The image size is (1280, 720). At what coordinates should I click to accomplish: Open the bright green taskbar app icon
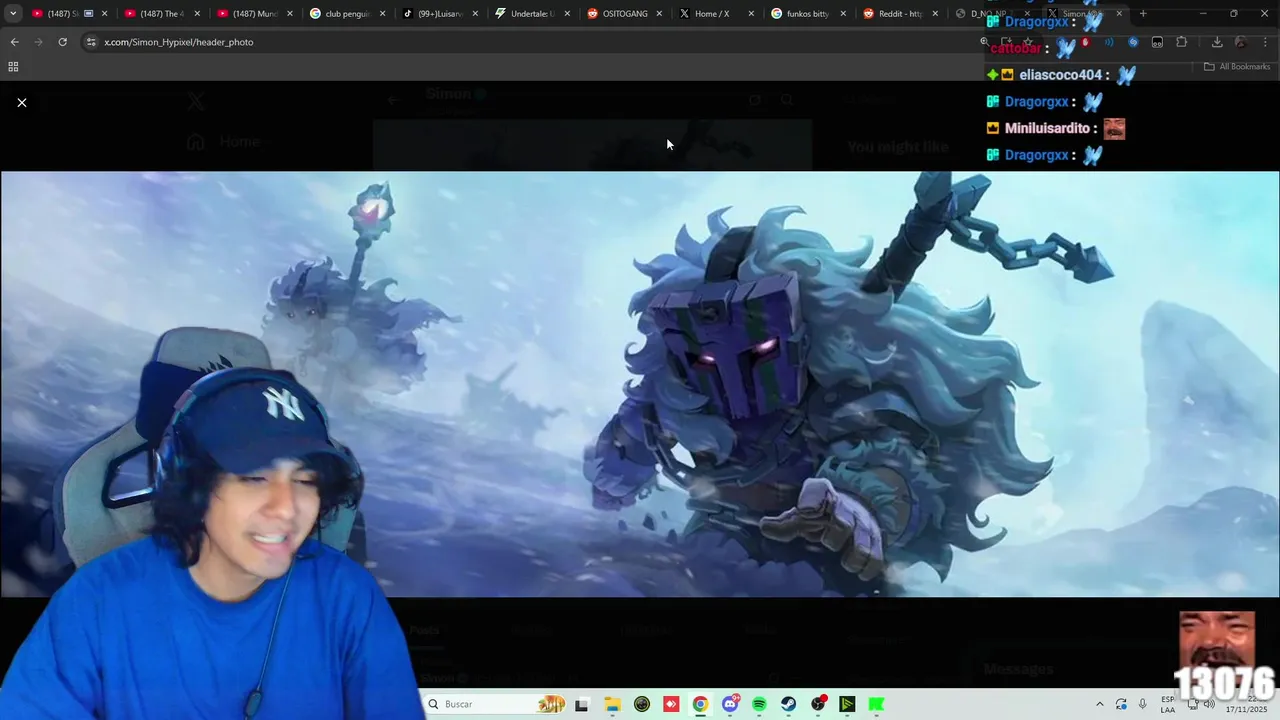click(877, 704)
